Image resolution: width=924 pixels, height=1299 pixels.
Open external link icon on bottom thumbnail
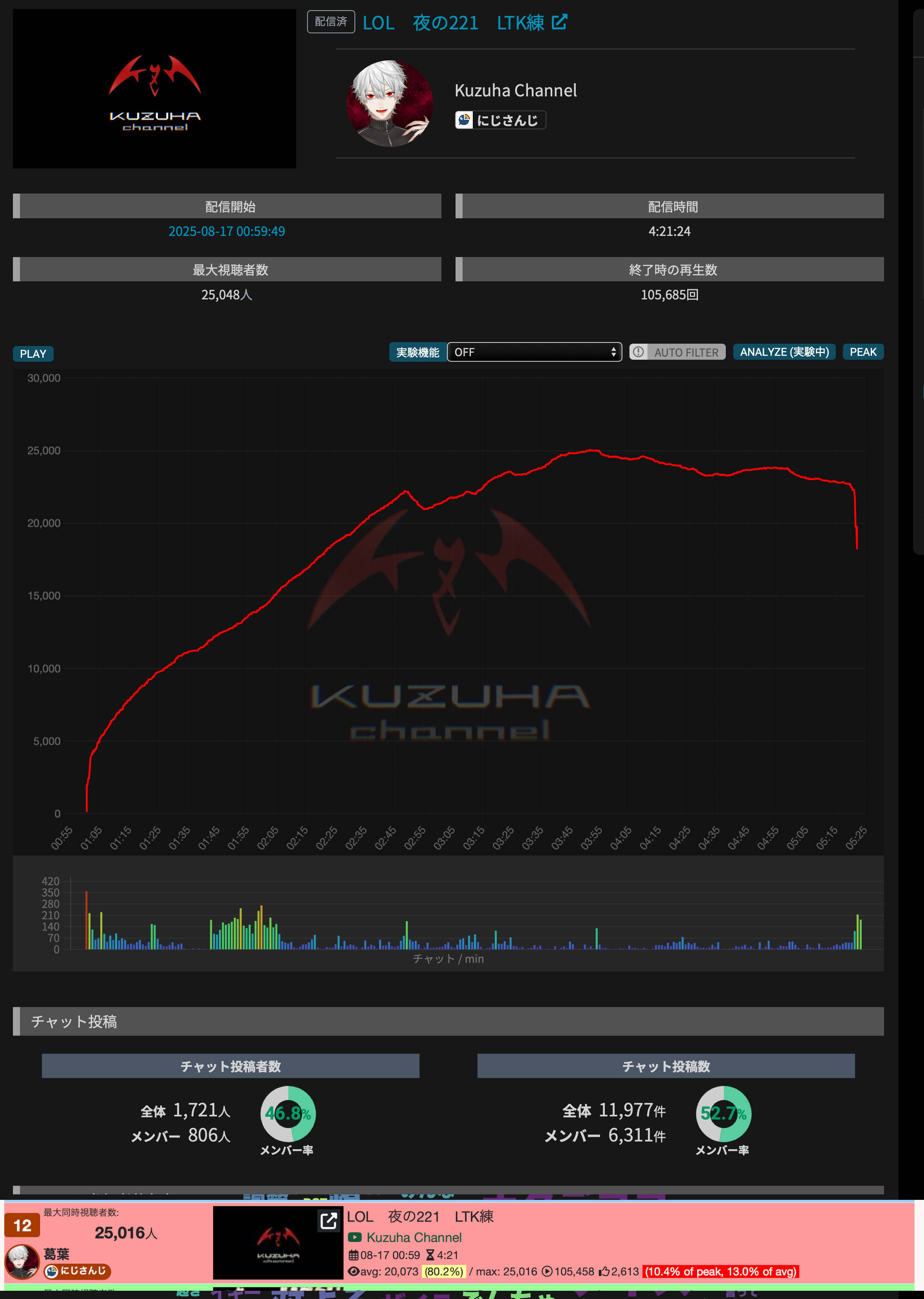[x=328, y=1221]
